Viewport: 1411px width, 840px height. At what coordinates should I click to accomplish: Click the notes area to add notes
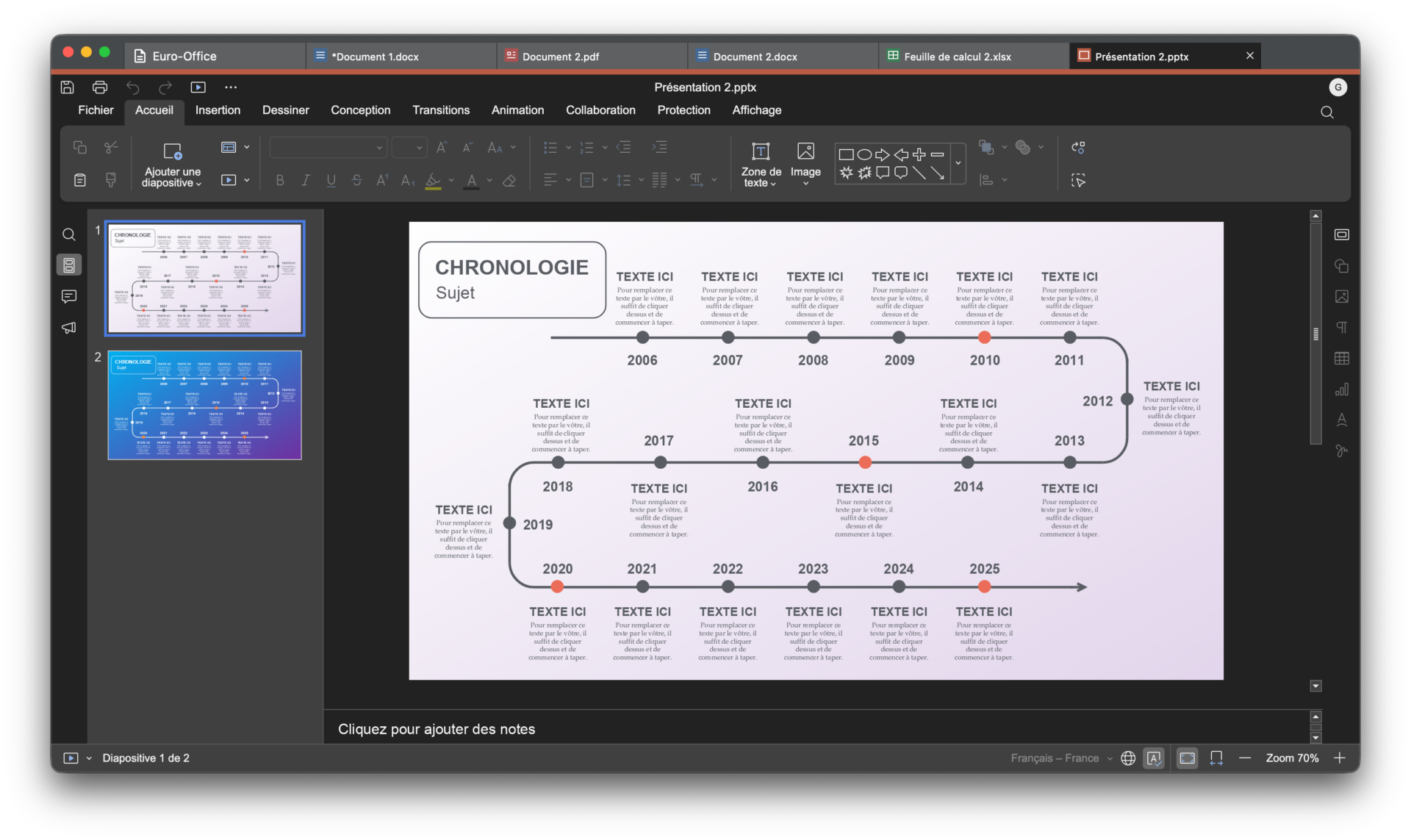tap(816, 729)
